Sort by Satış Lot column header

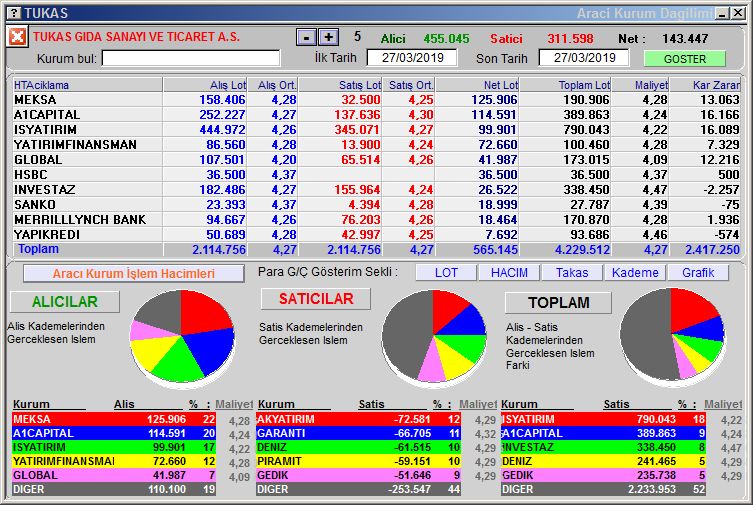point(340,85)
